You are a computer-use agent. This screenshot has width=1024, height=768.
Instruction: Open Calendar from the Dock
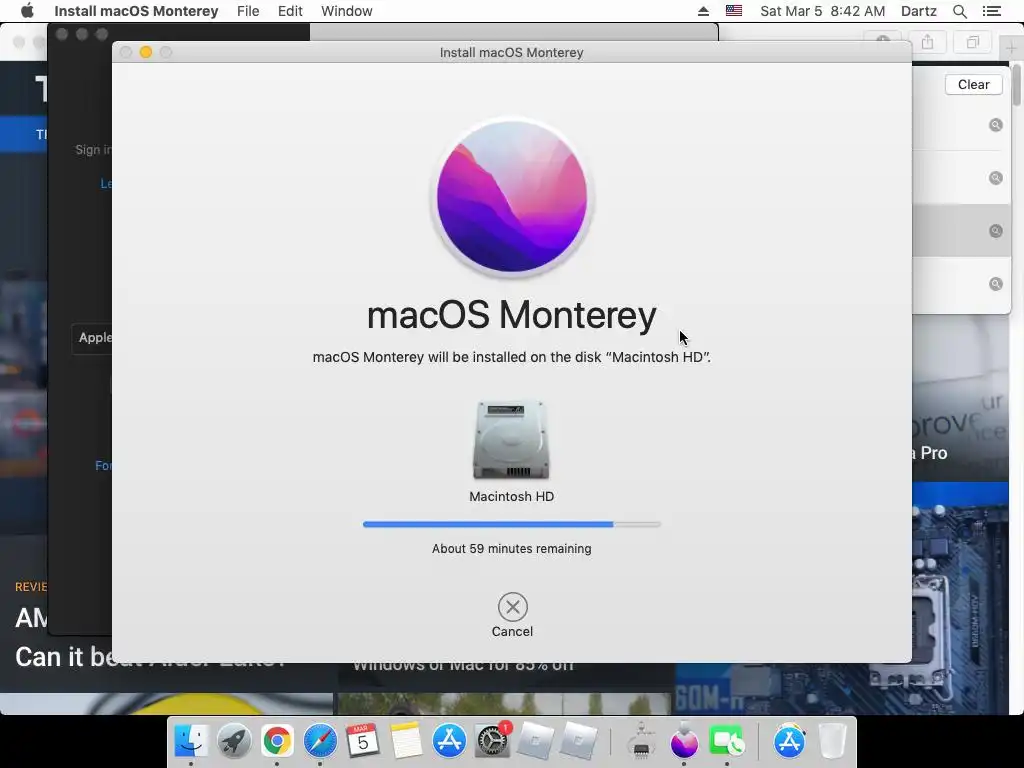tap(362, 741)
